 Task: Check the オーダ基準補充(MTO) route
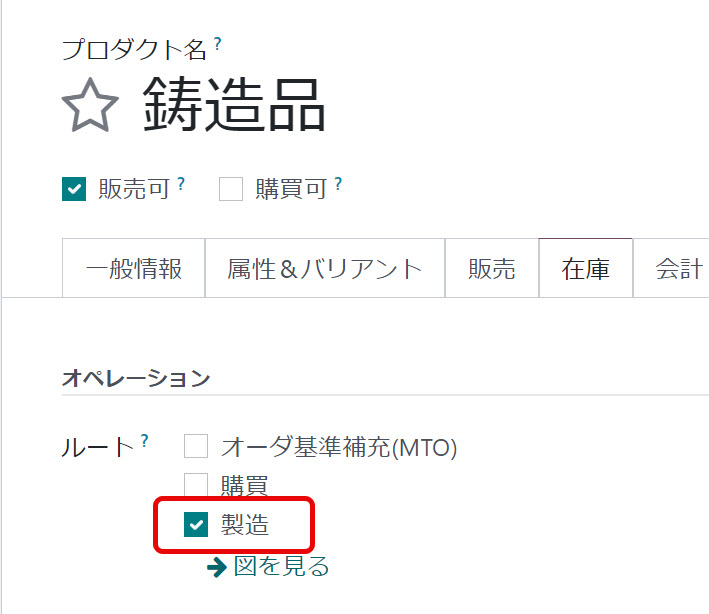point(196,446)
